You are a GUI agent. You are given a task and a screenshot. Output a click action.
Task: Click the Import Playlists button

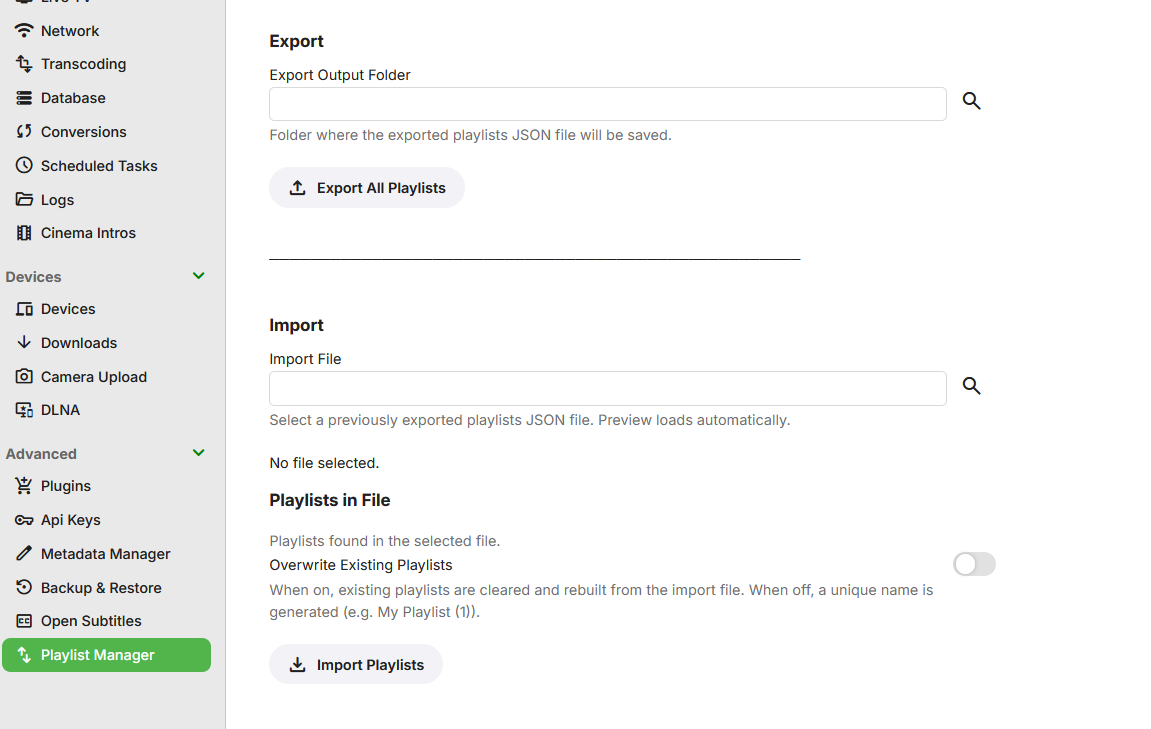click(x=356, y=665)
